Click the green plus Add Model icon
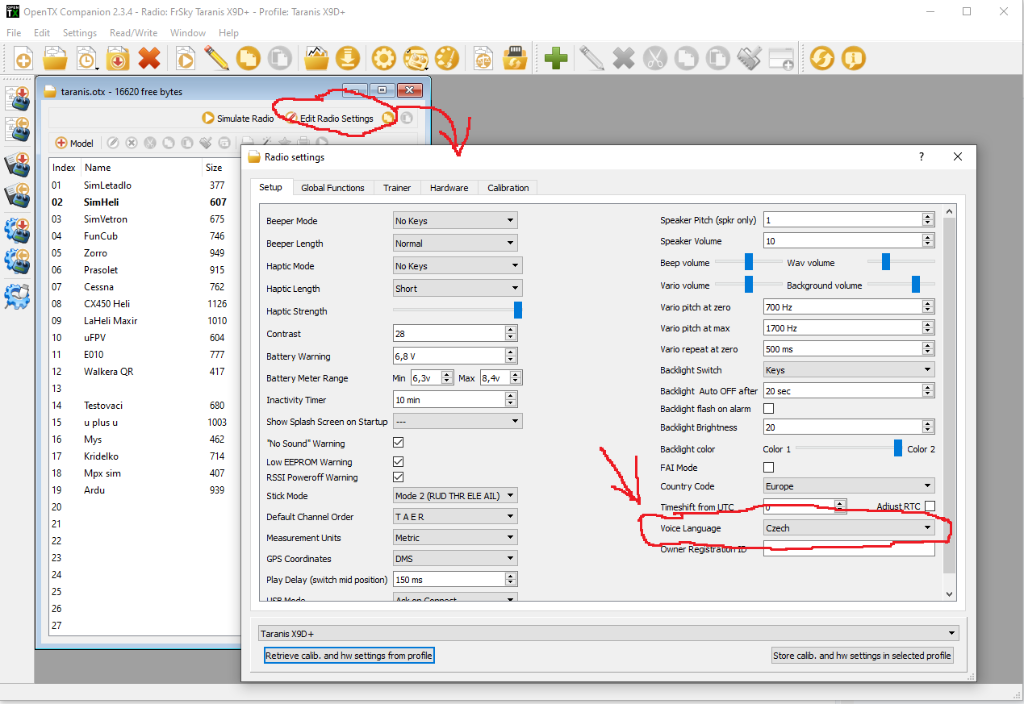 [x=556, y=58]
